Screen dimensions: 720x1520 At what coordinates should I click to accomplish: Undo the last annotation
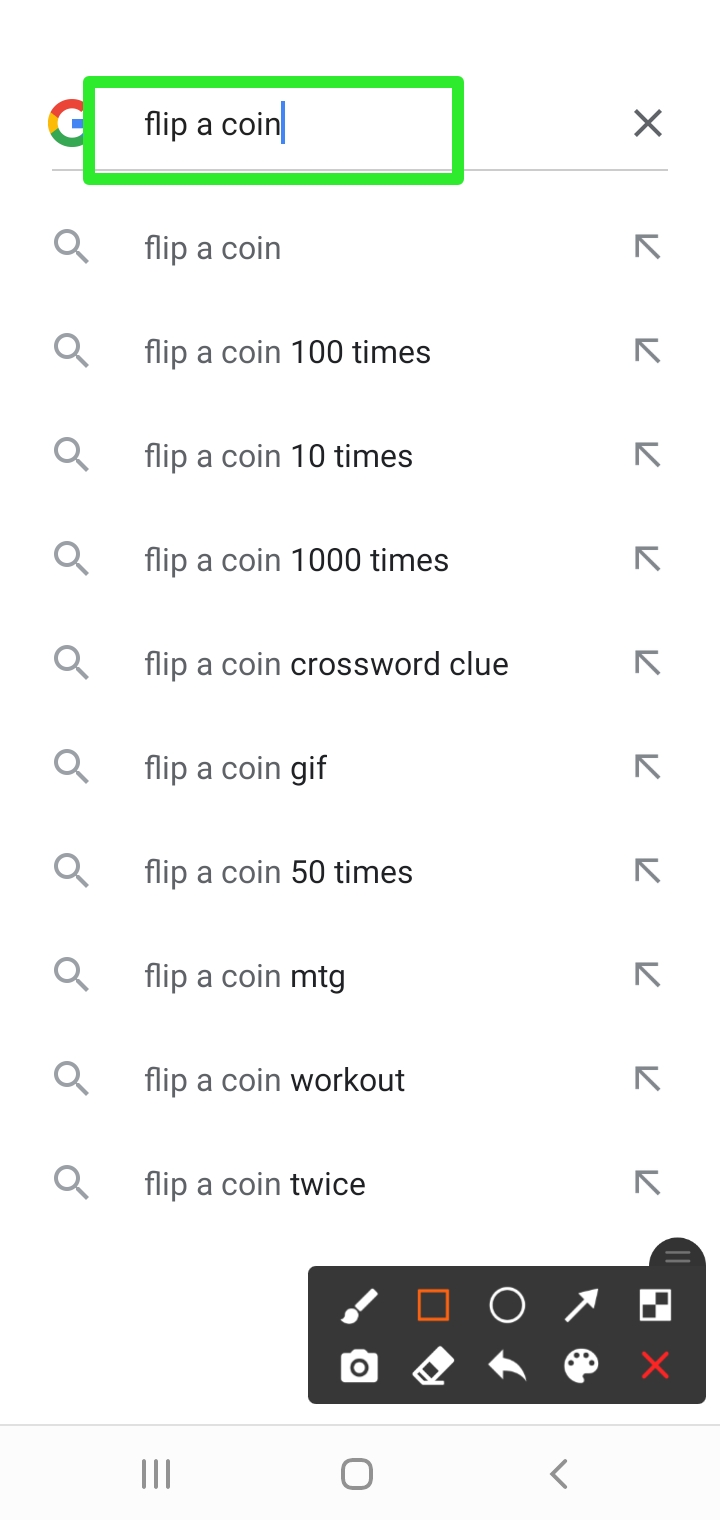pyautogui.click(x=507, y=1366)
